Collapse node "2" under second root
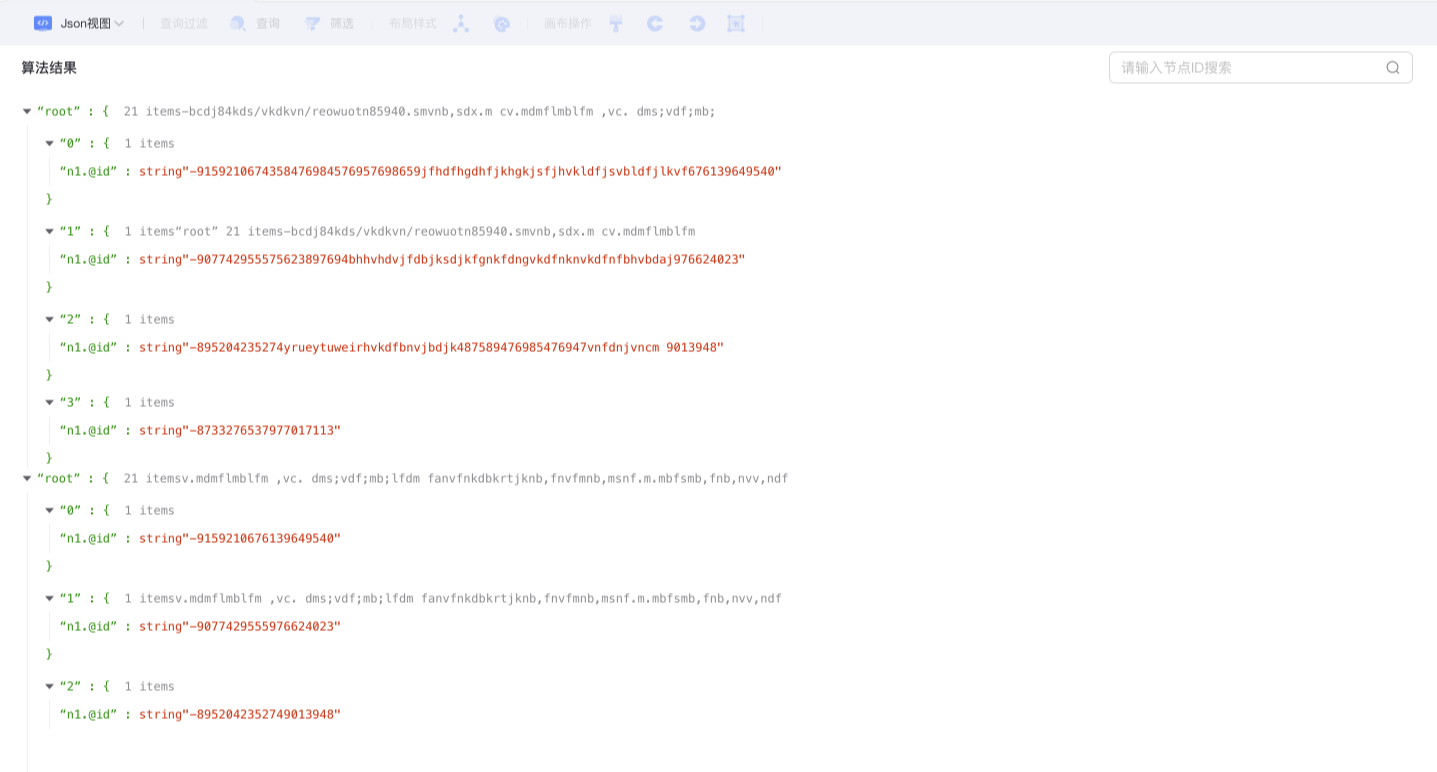Viewport: 1437px width, 772px height. click(49, 686)
